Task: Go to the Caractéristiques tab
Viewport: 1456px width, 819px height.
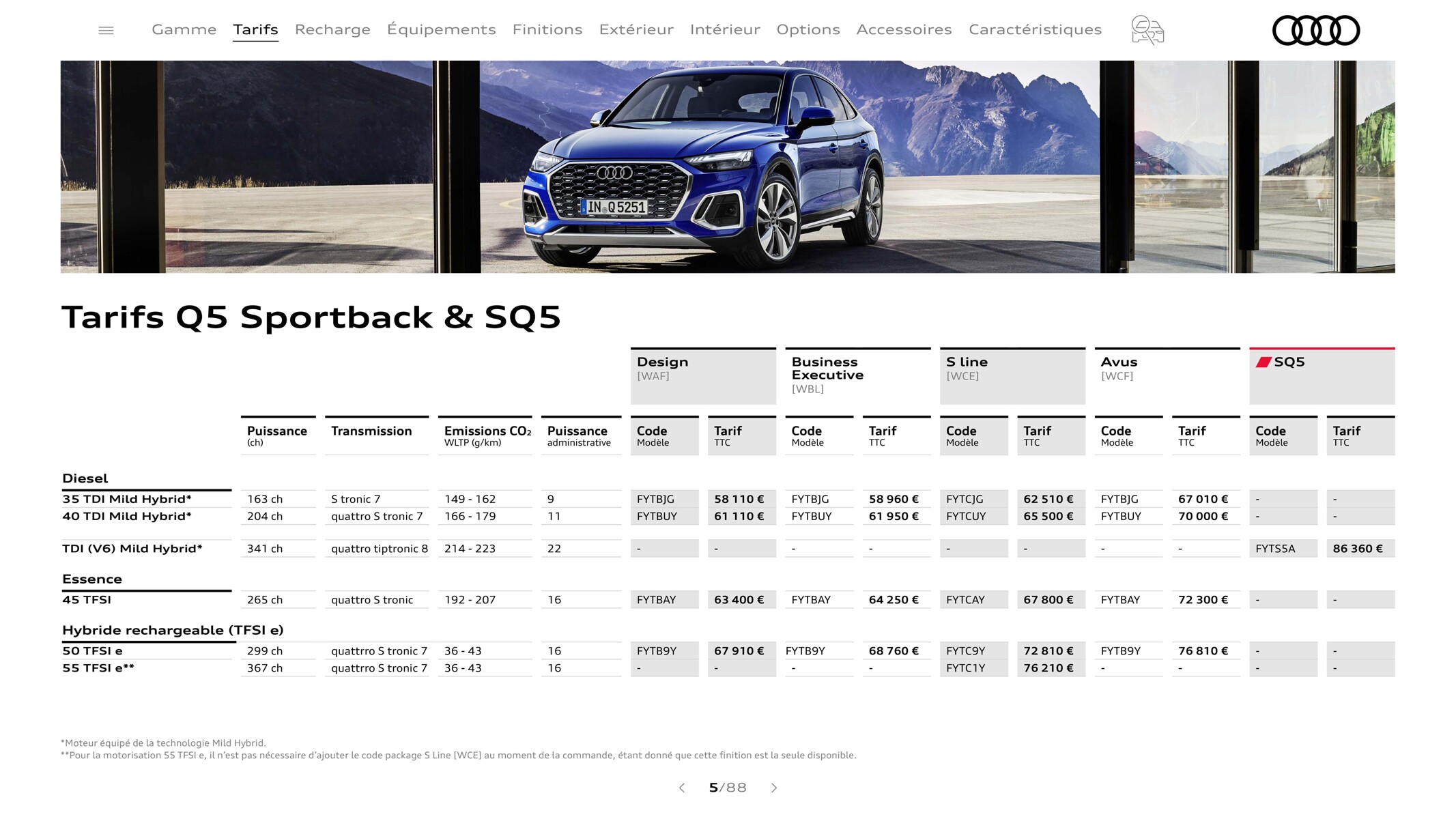Action: pos(1036,29)
